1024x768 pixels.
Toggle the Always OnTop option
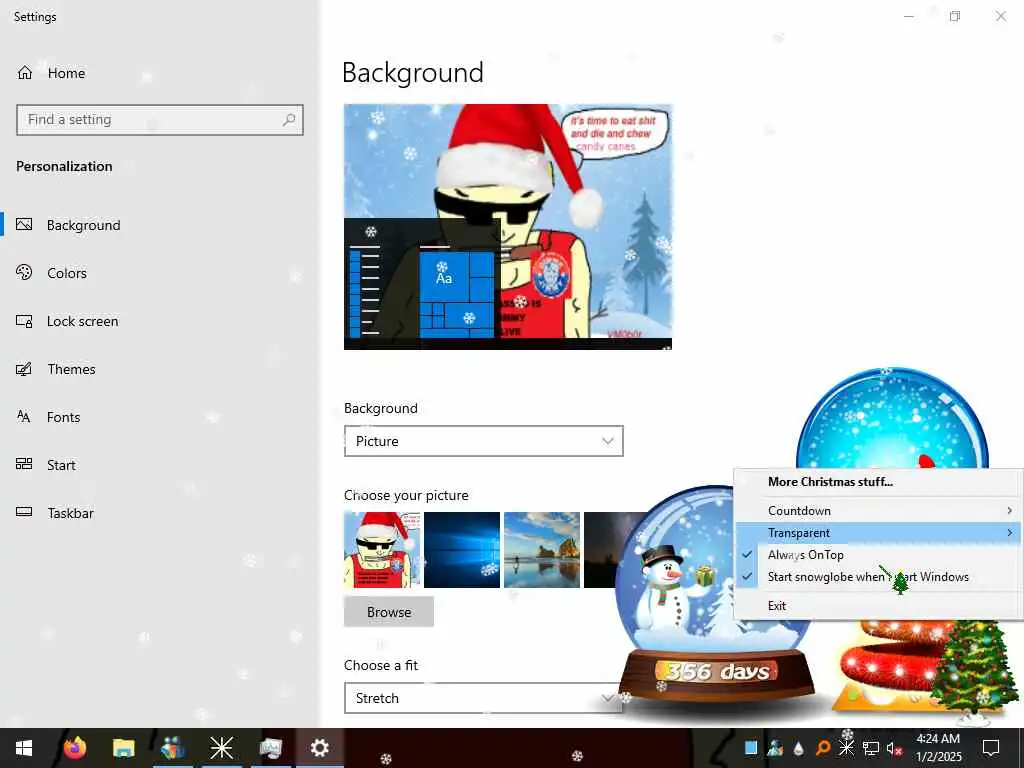[878, 555]
